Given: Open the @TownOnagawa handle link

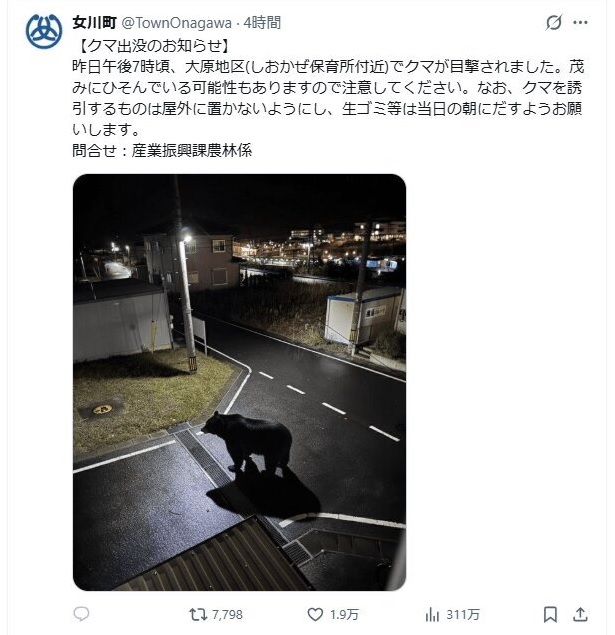Looking at the screenshot, I should (177, 23).
